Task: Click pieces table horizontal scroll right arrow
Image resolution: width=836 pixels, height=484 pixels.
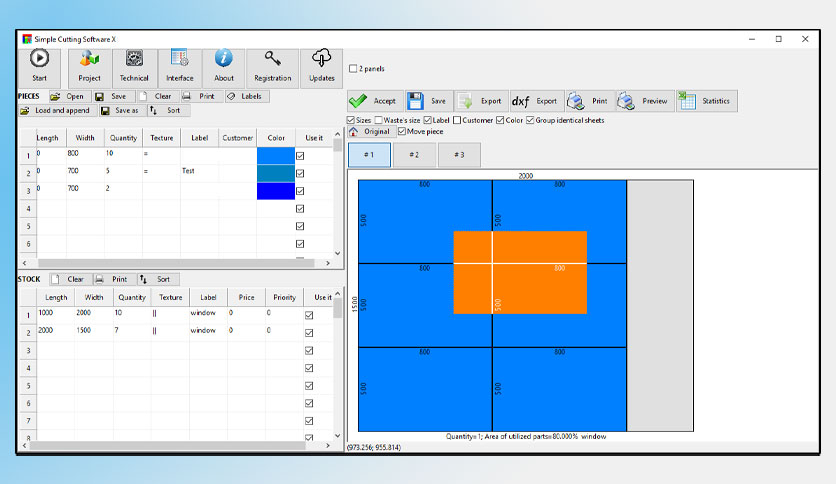Action: coord(328,263)
